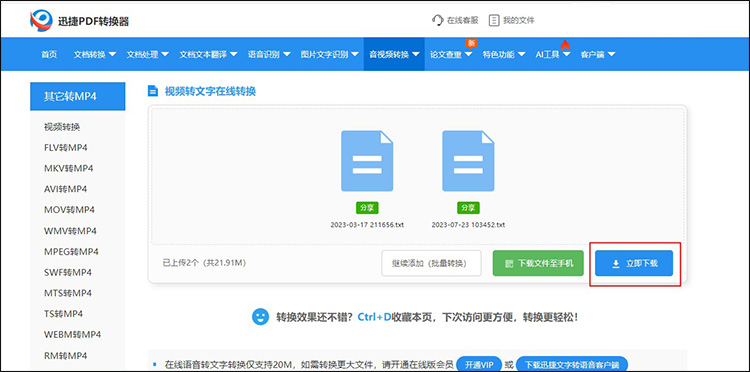Select WEBM转MP4 in the sidebar
750x372 pixels.
pos(72,334)
